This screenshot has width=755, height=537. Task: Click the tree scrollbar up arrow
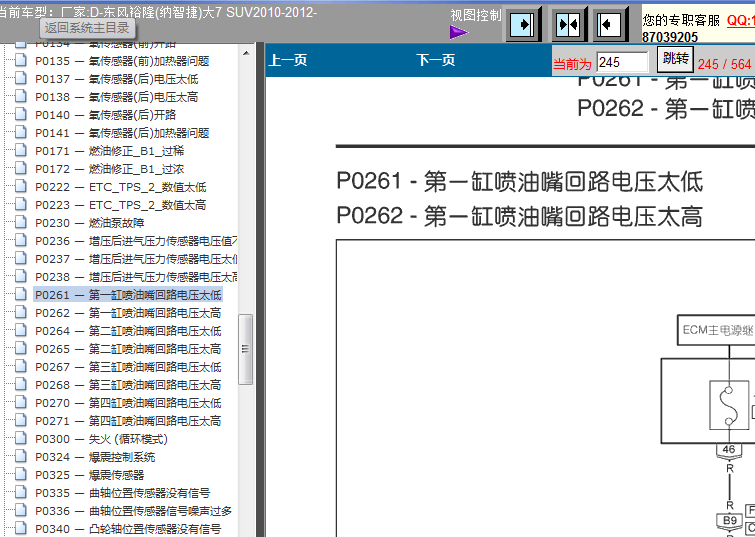[246, 53]
